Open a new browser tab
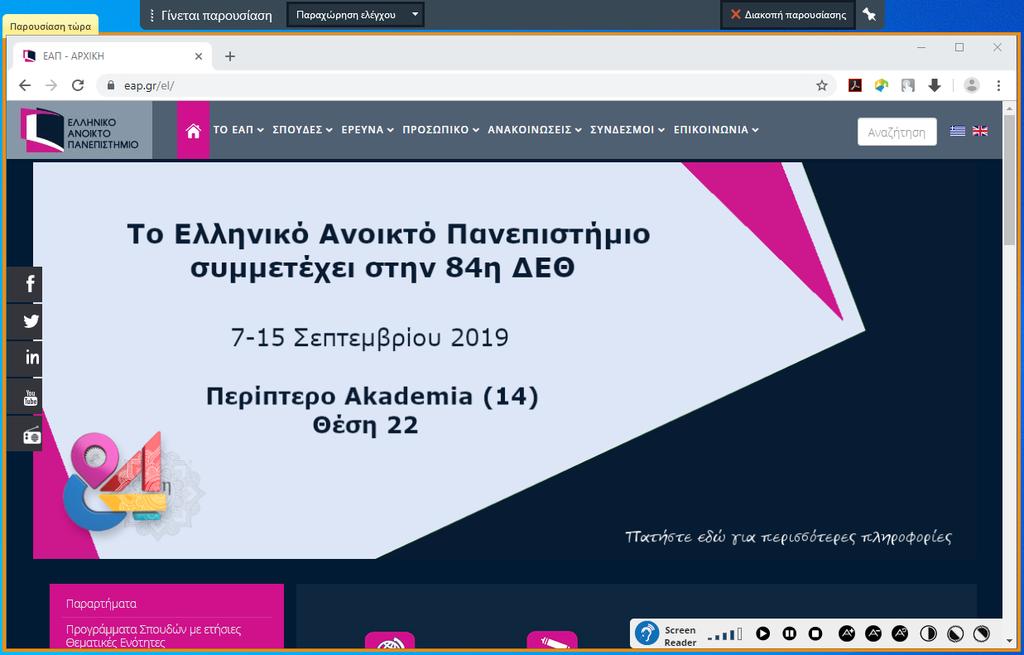Image resolution: width=1024 pixels, height=655 pixels. tap(230, 56)
